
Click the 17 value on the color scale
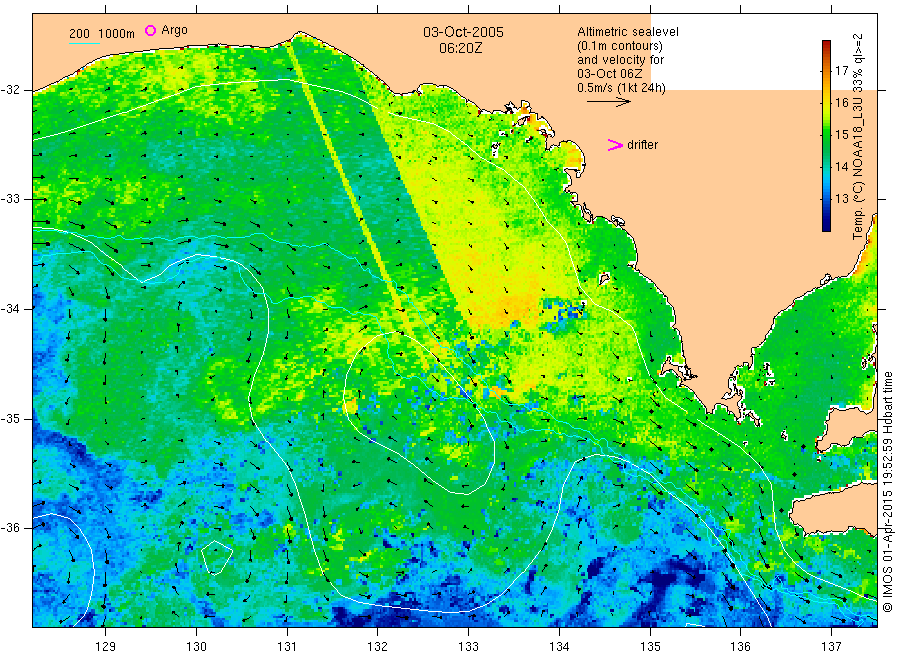pos(841,71)
